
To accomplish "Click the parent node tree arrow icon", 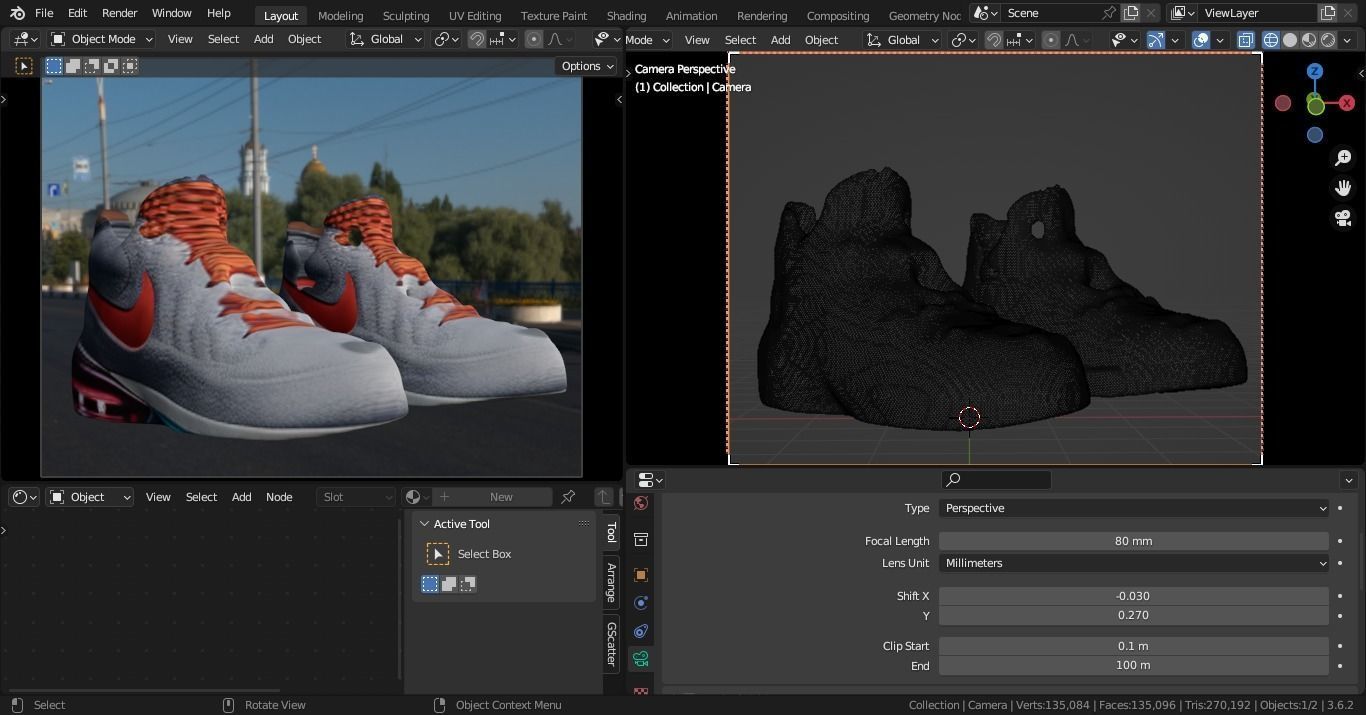I will pyautogui.click(x=603, y=497).
